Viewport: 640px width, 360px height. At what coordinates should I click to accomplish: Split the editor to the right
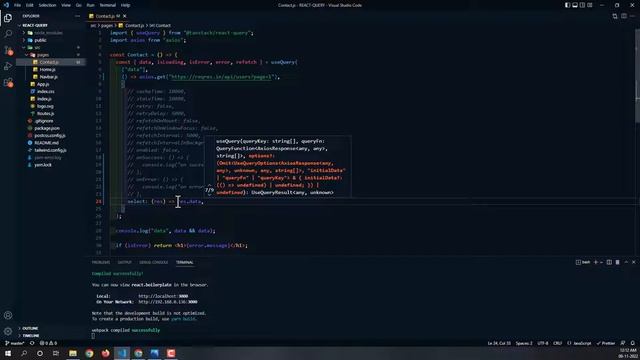click(624, 16)
